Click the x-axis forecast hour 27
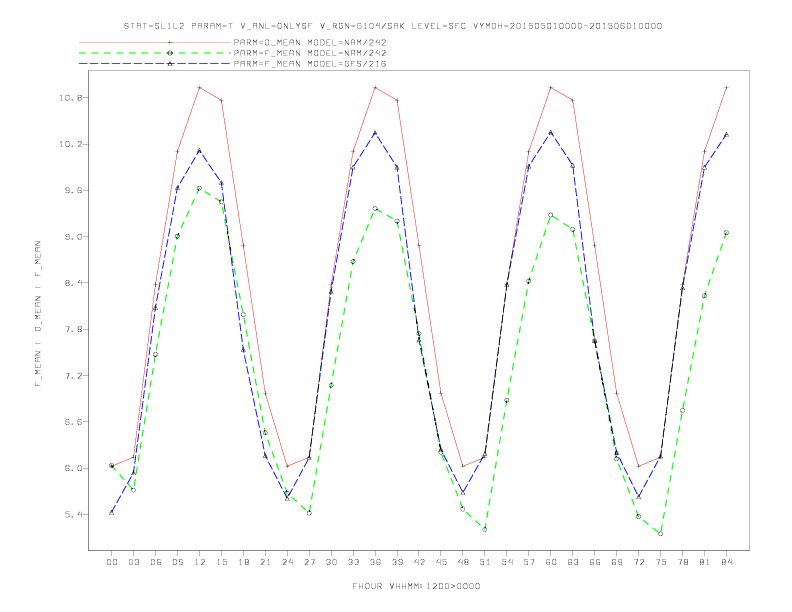The width and height of the screenshot is (792, 612). click(x=309, y=562)
